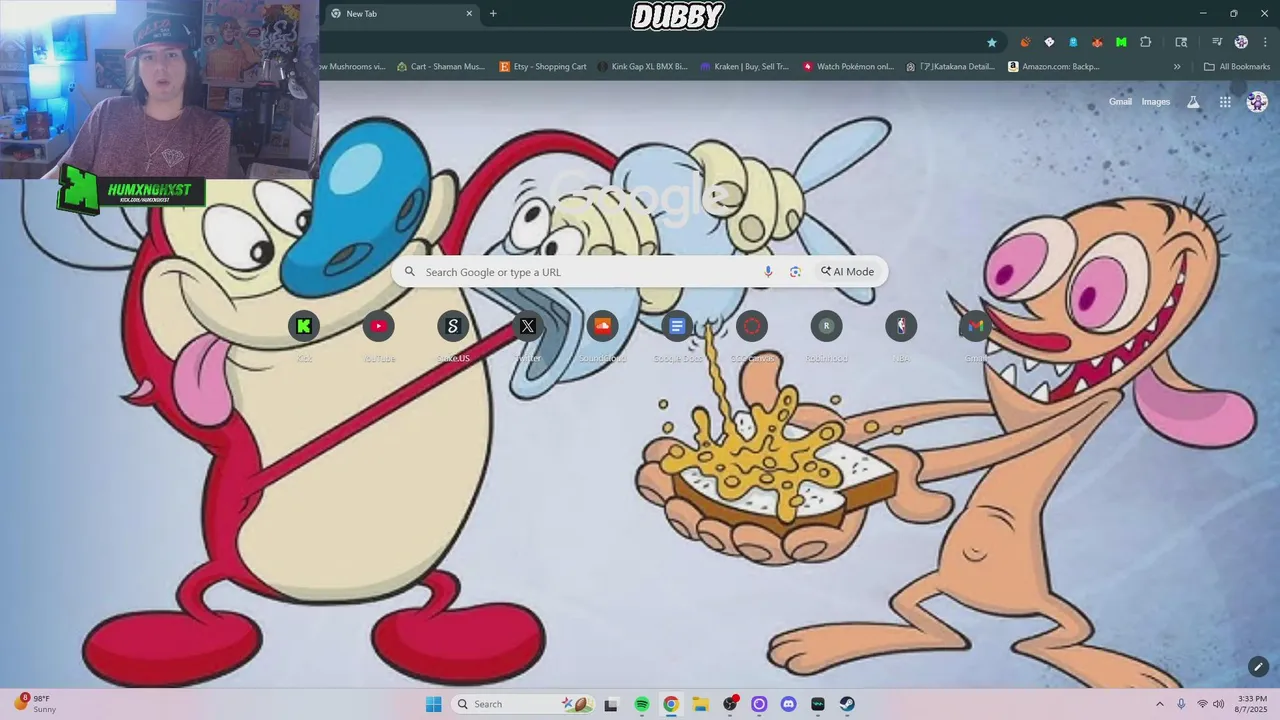Open Discord from the taskbar
Image resolution: width=1280 pixels, height=720 pixels.
(x=788, y=704)
